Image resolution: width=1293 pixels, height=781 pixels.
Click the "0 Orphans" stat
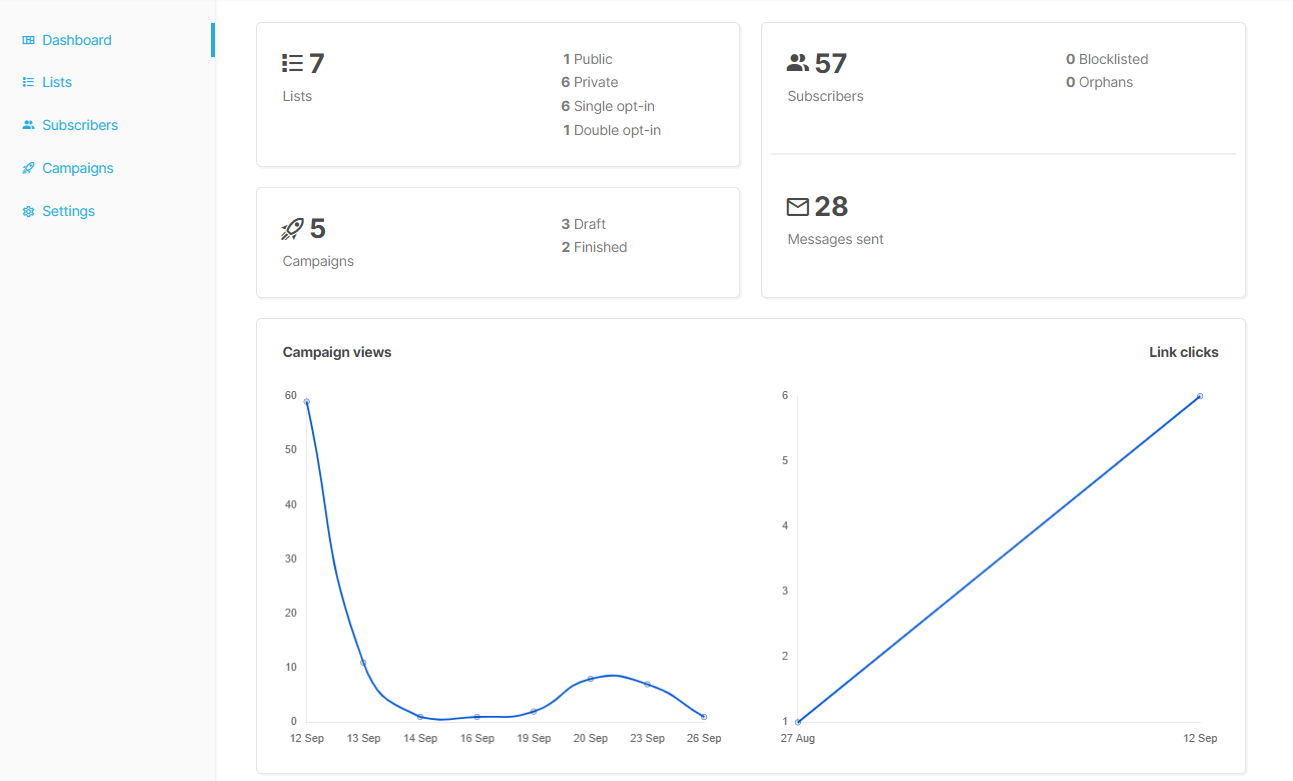(1100, 82)
